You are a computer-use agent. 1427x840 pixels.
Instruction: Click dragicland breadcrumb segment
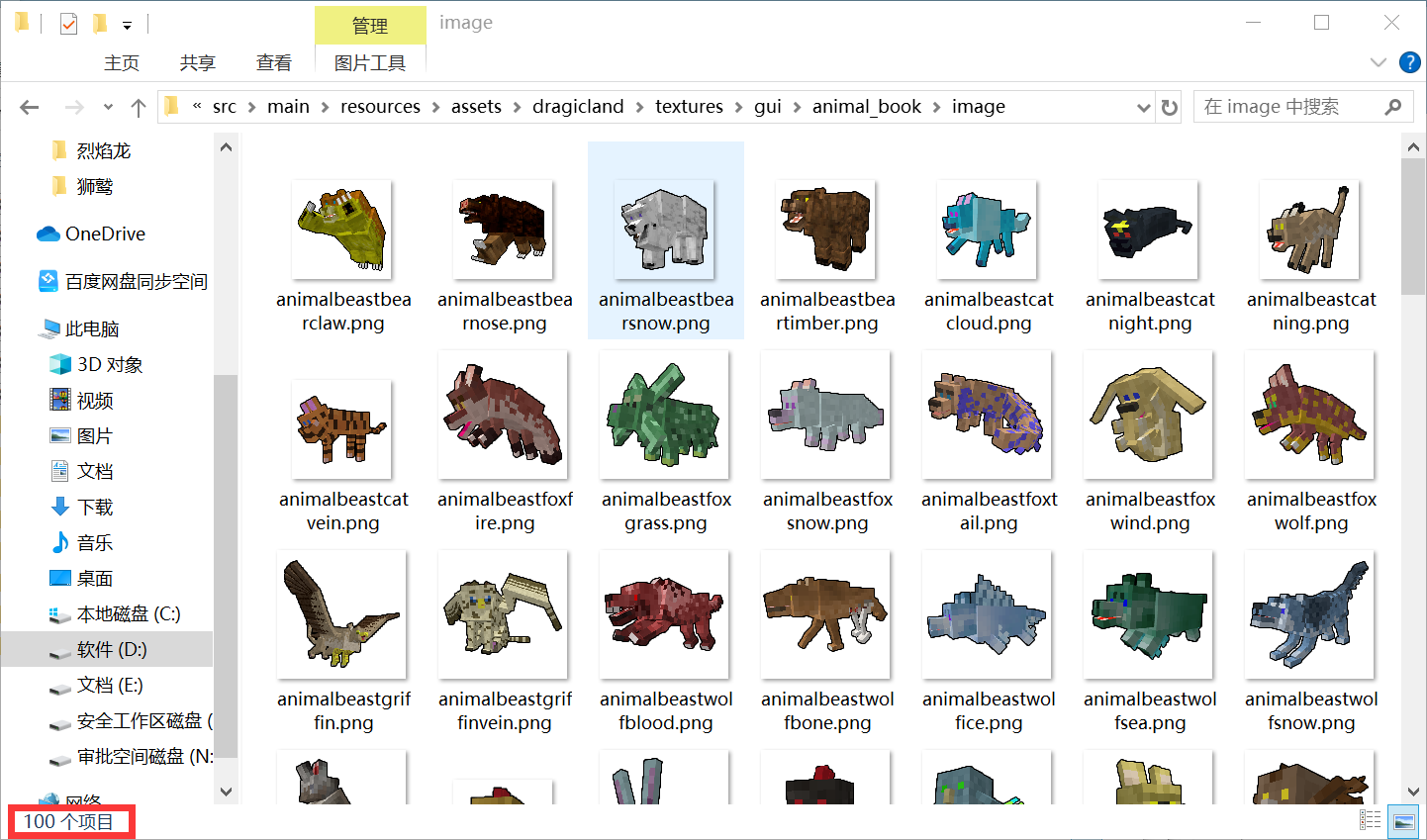578,107
